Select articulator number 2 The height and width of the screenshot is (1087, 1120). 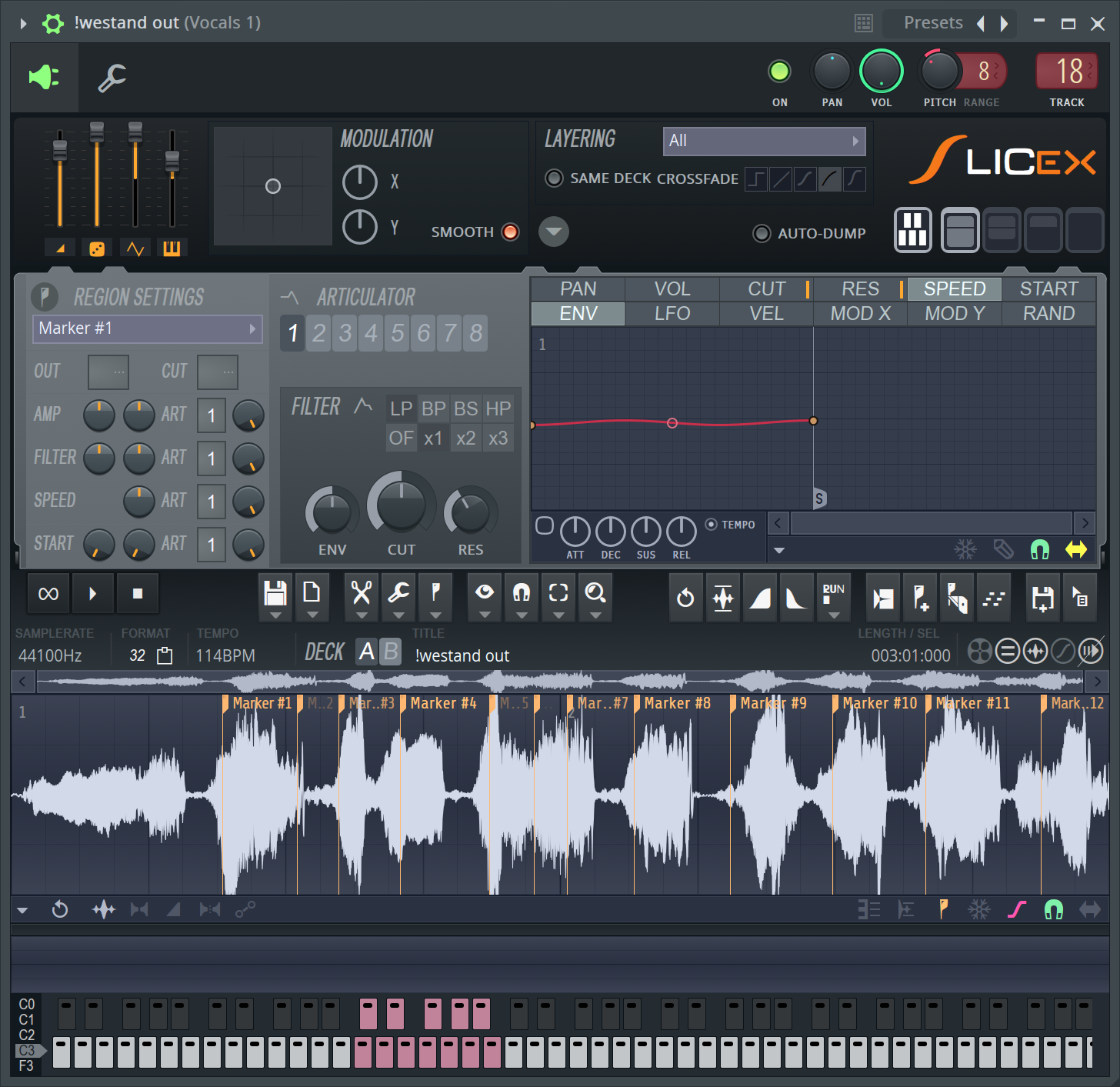click(x=319, y=333)
